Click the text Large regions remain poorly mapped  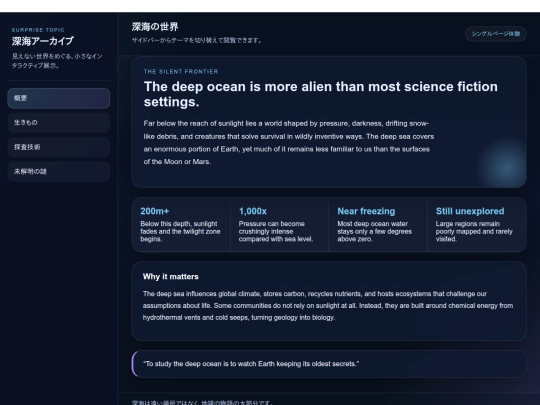474,231
